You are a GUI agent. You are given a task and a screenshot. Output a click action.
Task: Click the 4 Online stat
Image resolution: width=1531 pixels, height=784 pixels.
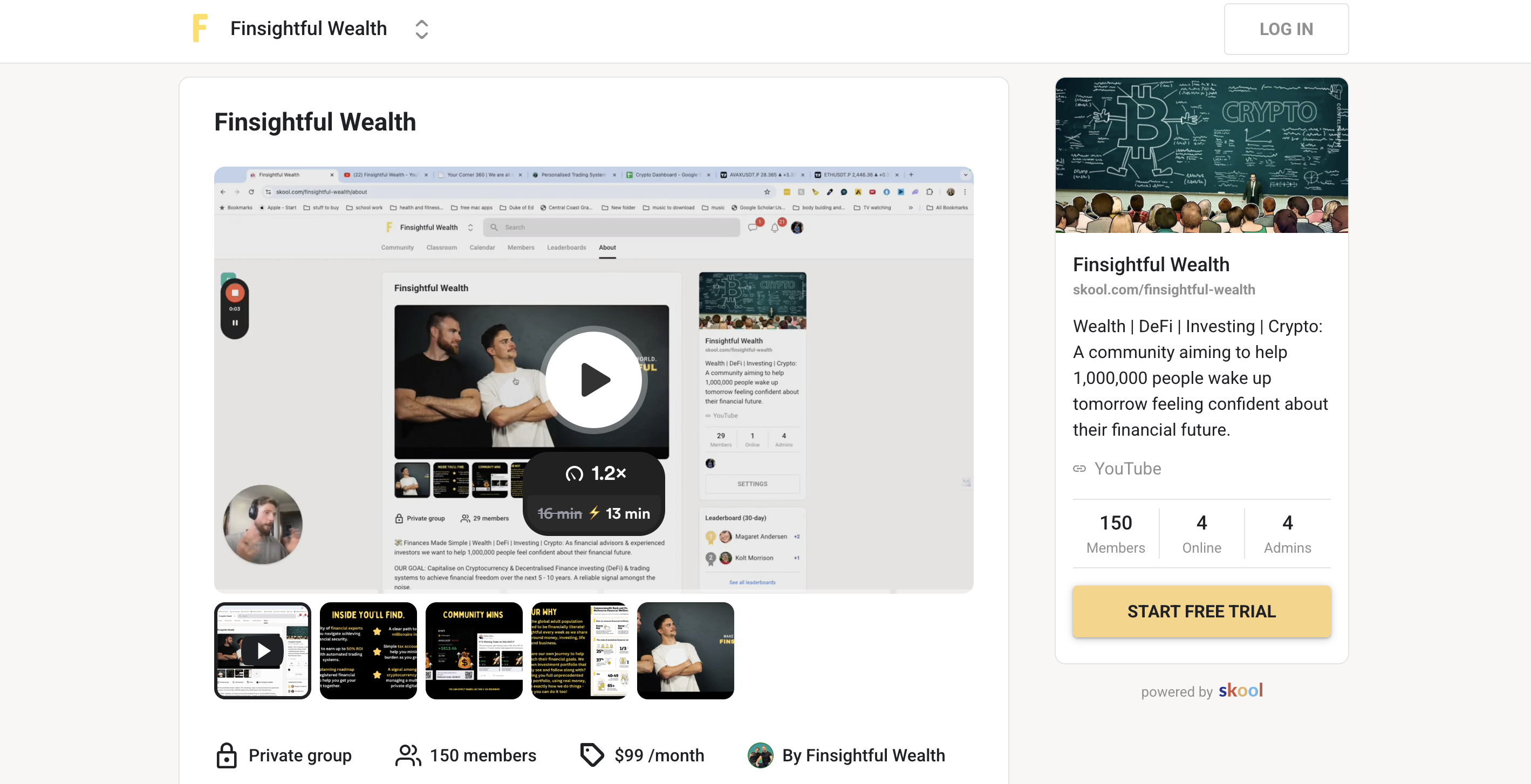point(1201,533)
